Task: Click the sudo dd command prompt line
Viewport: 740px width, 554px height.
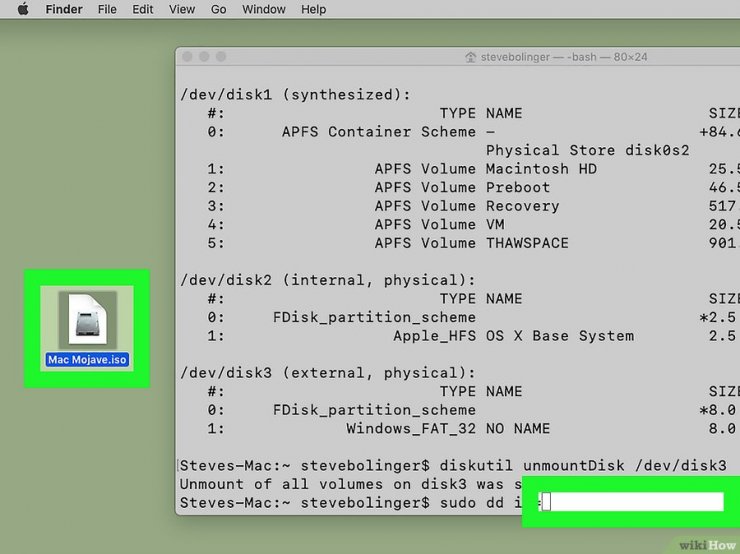Action: pyautogui.click(x=351, y=503)
